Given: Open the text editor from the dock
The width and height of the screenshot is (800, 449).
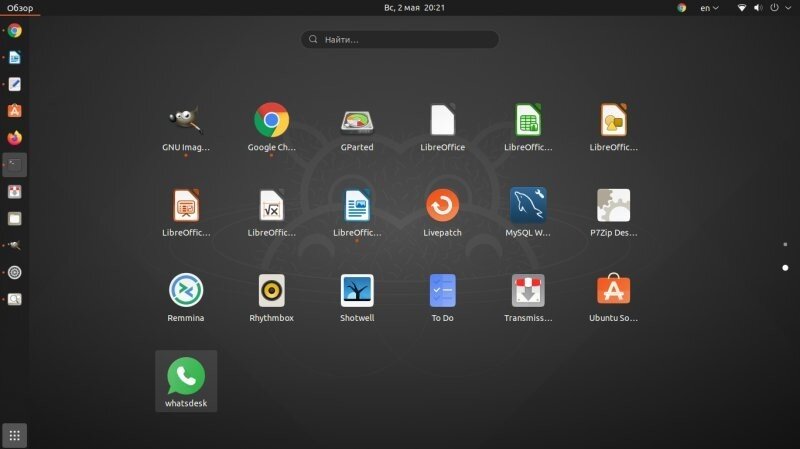Looking at the screenshot, I should pyautogui.click(x=14, y=84).
